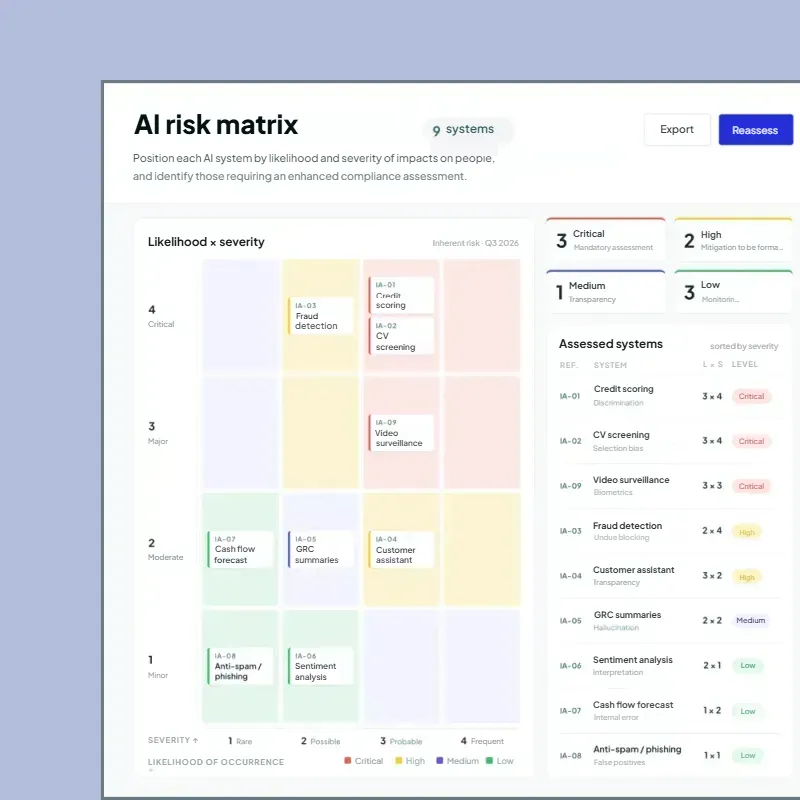
Task: Open the High summary card
Action: 733,239
